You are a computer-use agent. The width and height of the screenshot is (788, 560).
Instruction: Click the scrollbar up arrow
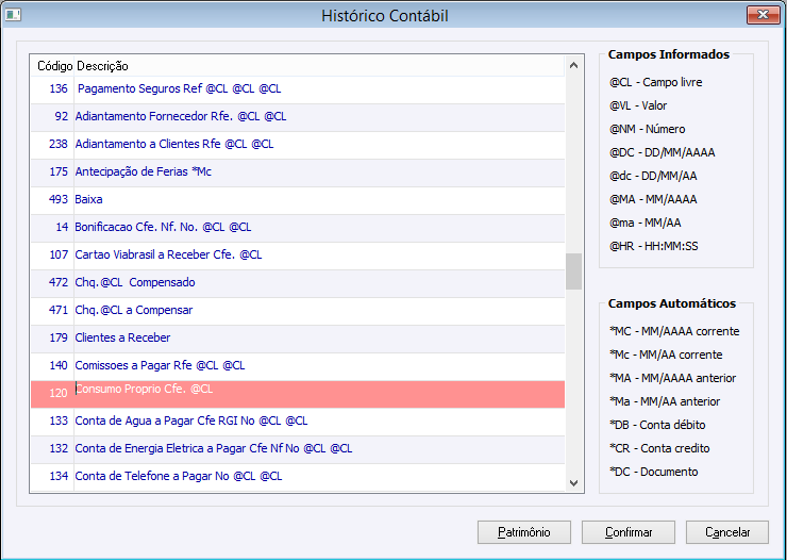click(x=573, y=65)
